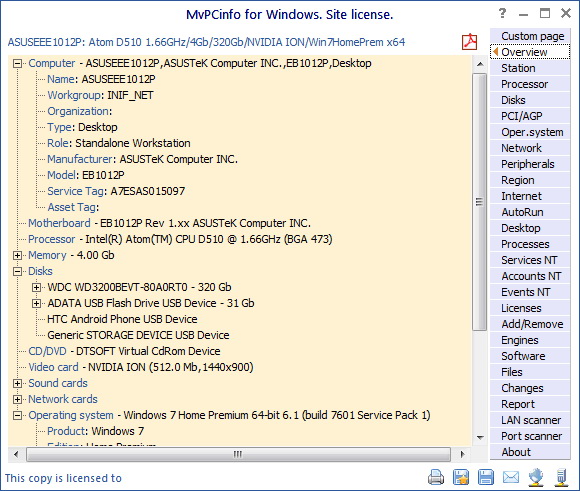Select the Generic STORAGE DEVICE USB Device row
The image size is (580, 491).
click(x=138, y=335)
